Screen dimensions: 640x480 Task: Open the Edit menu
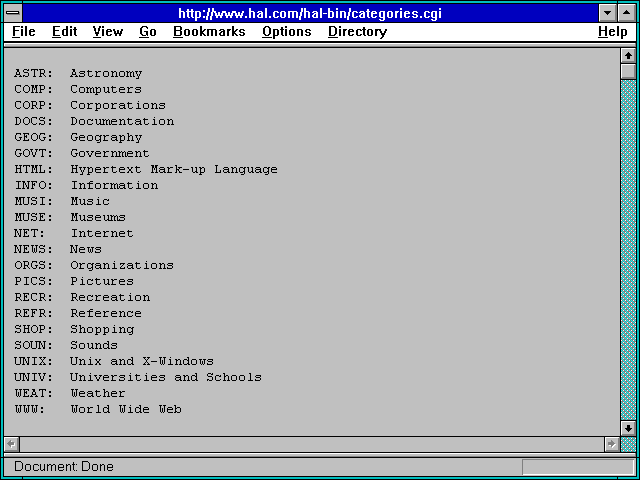pos(64,32)
